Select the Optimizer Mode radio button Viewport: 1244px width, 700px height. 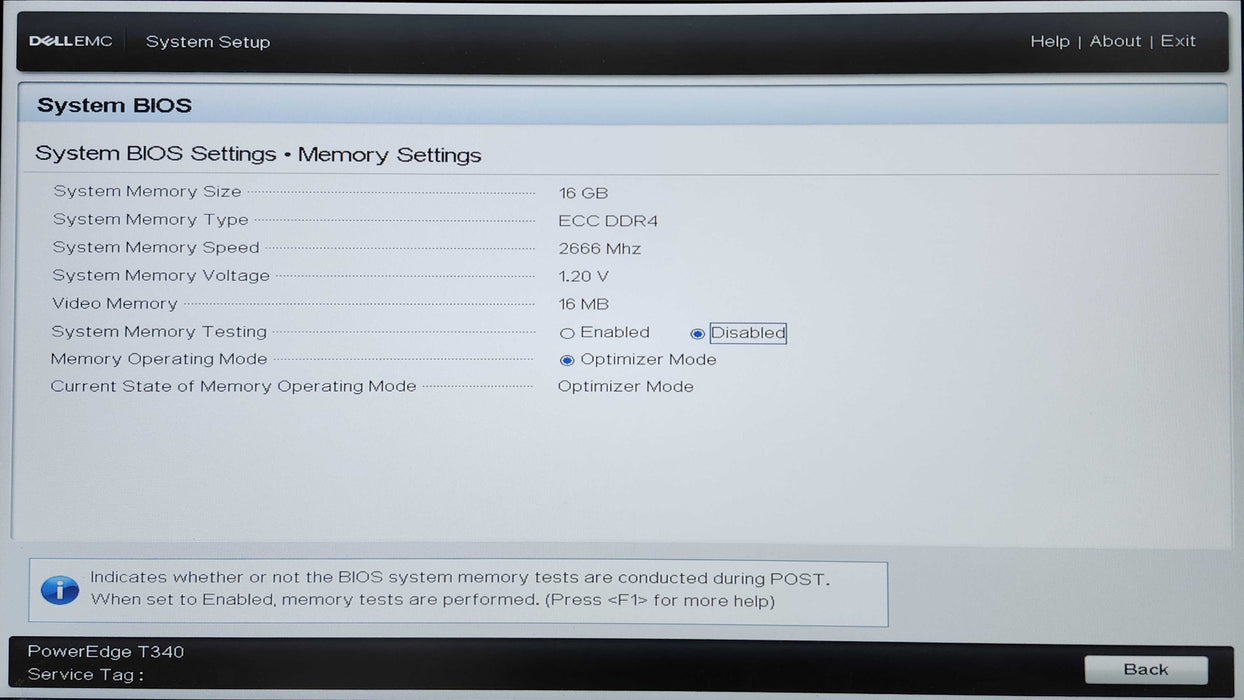pos(568,360)
